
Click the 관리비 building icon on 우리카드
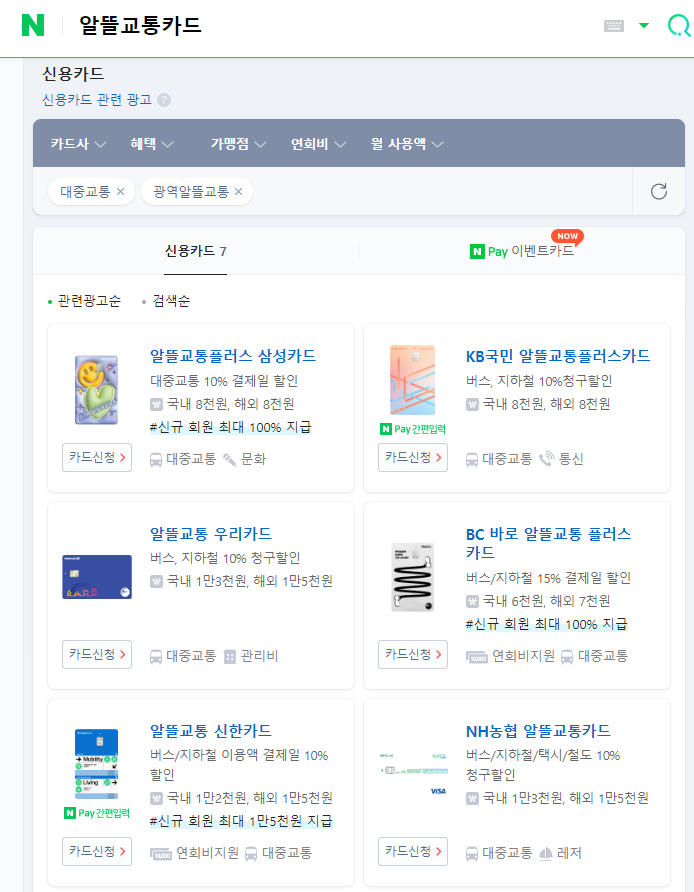coord(230,656)
